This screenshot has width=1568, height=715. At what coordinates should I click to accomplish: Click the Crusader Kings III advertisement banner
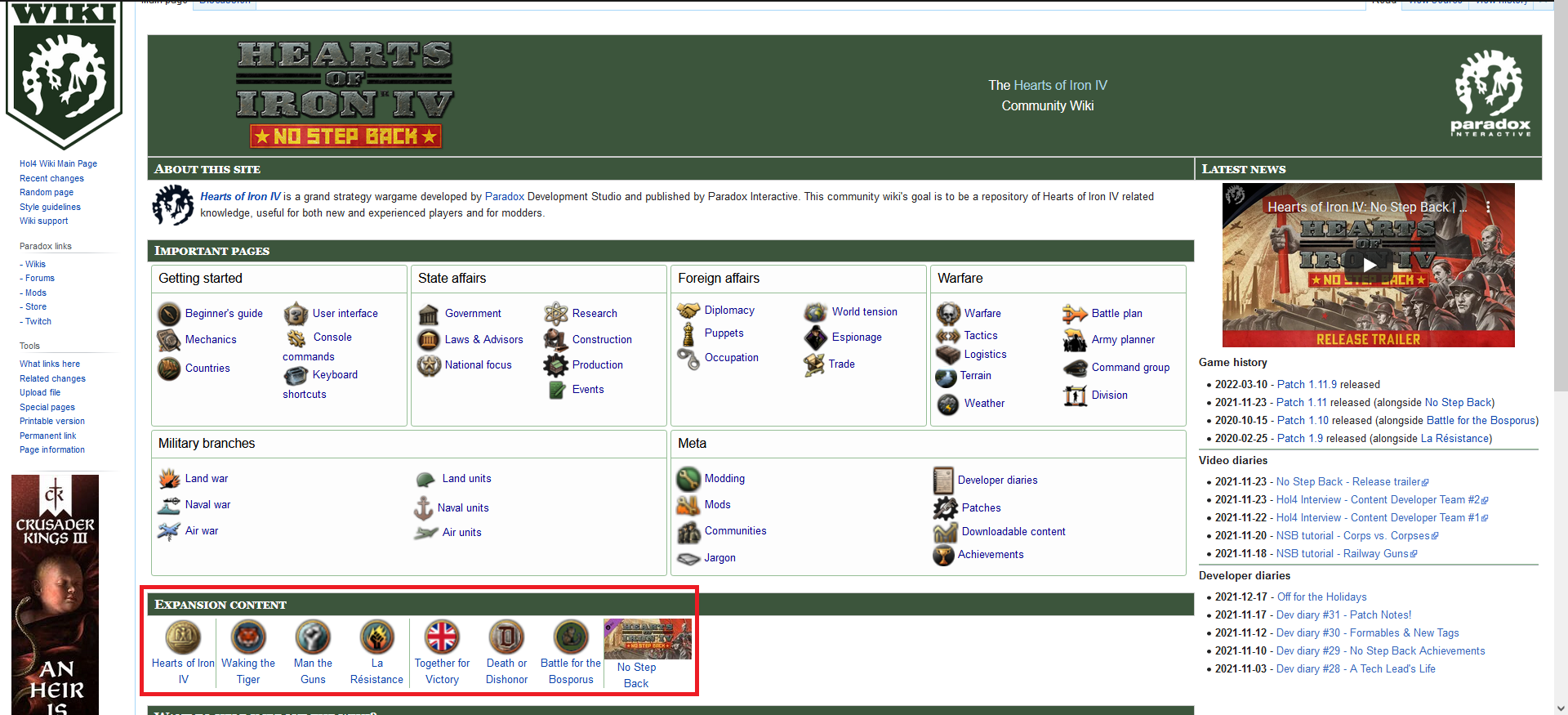[55, 595]
